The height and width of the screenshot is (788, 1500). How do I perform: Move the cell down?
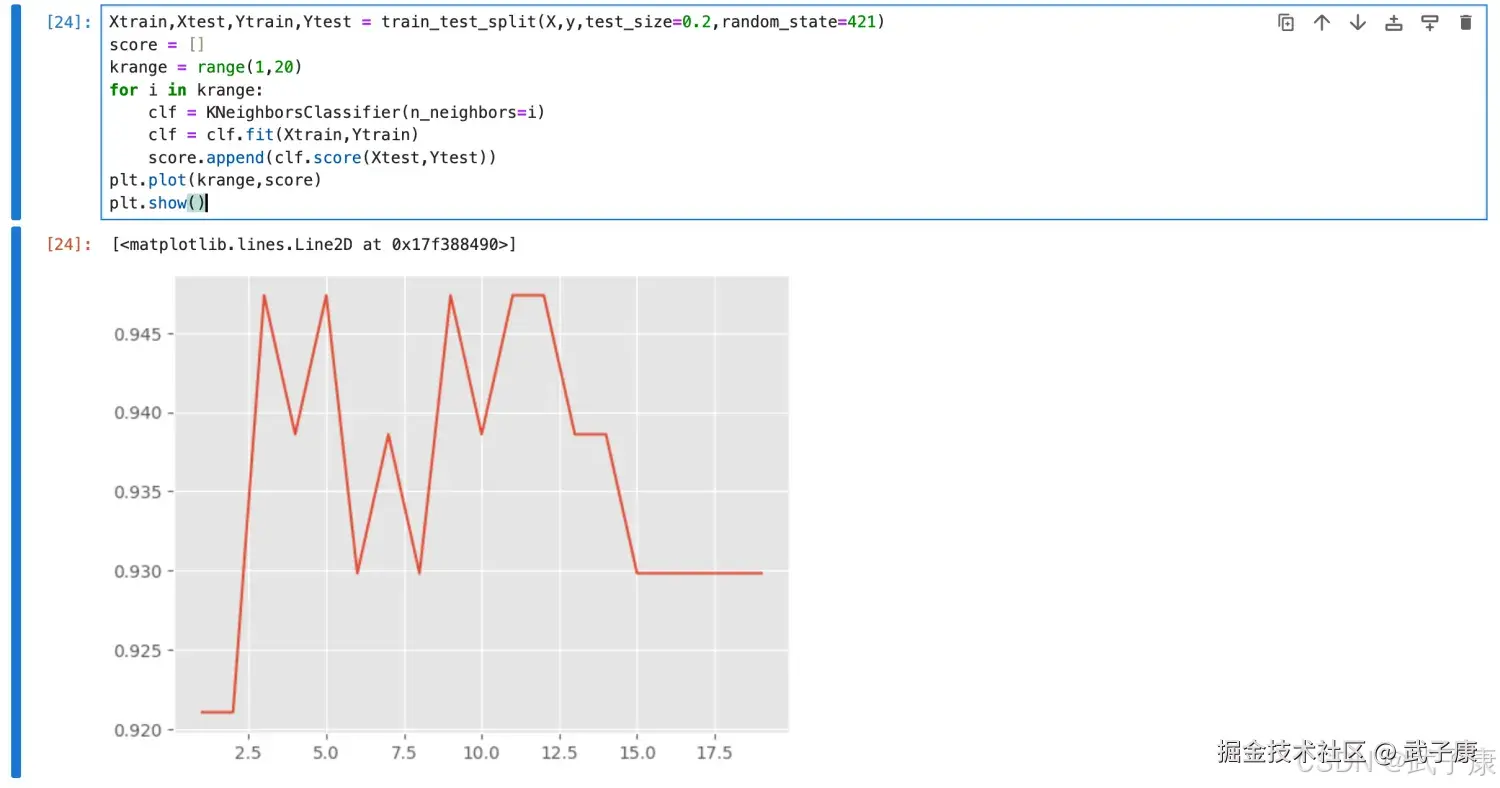1358,23
